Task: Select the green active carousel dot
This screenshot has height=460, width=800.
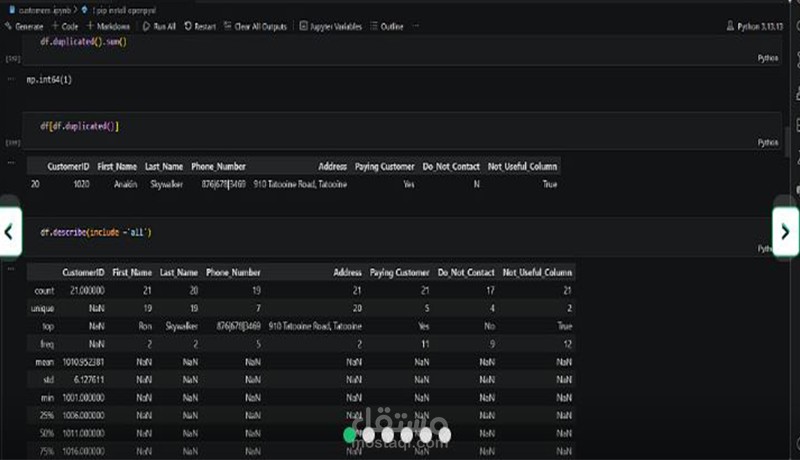Action: click(349, 435)
